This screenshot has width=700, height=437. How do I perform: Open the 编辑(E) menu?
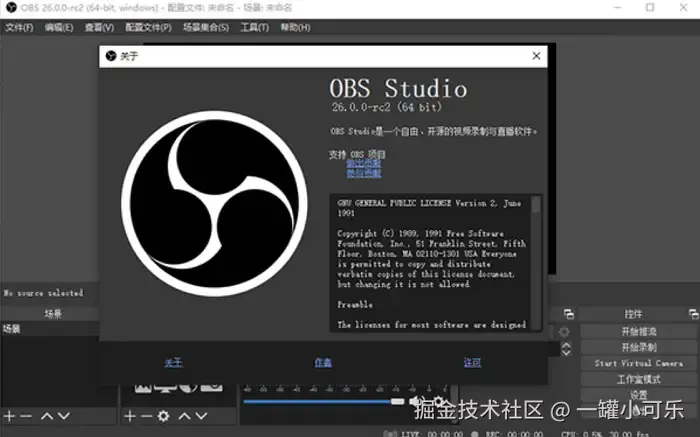(59, 28)
